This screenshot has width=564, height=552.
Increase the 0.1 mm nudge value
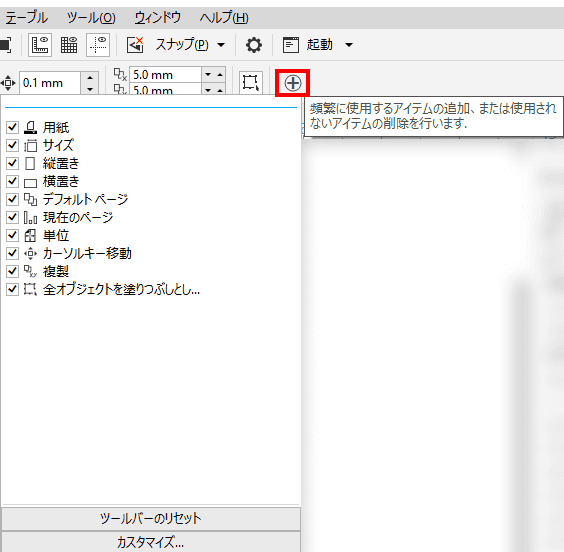(90, 77)
